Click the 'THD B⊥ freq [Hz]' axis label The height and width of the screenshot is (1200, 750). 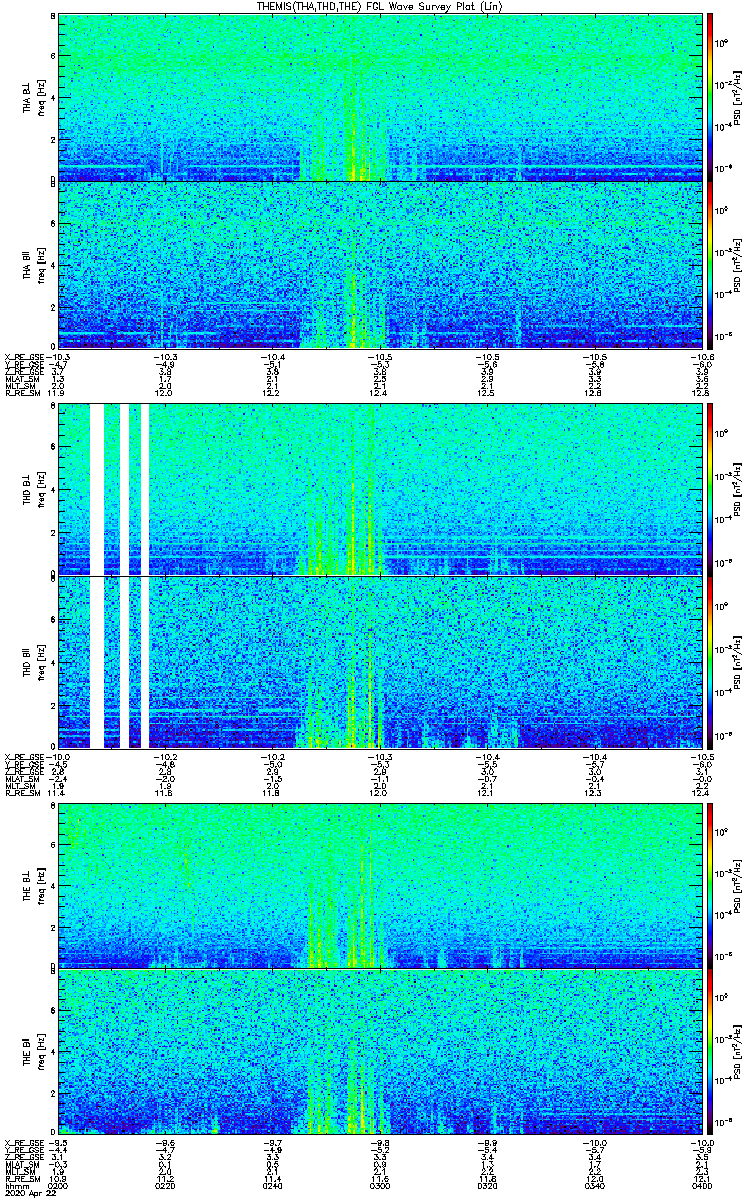pos(33,489)
